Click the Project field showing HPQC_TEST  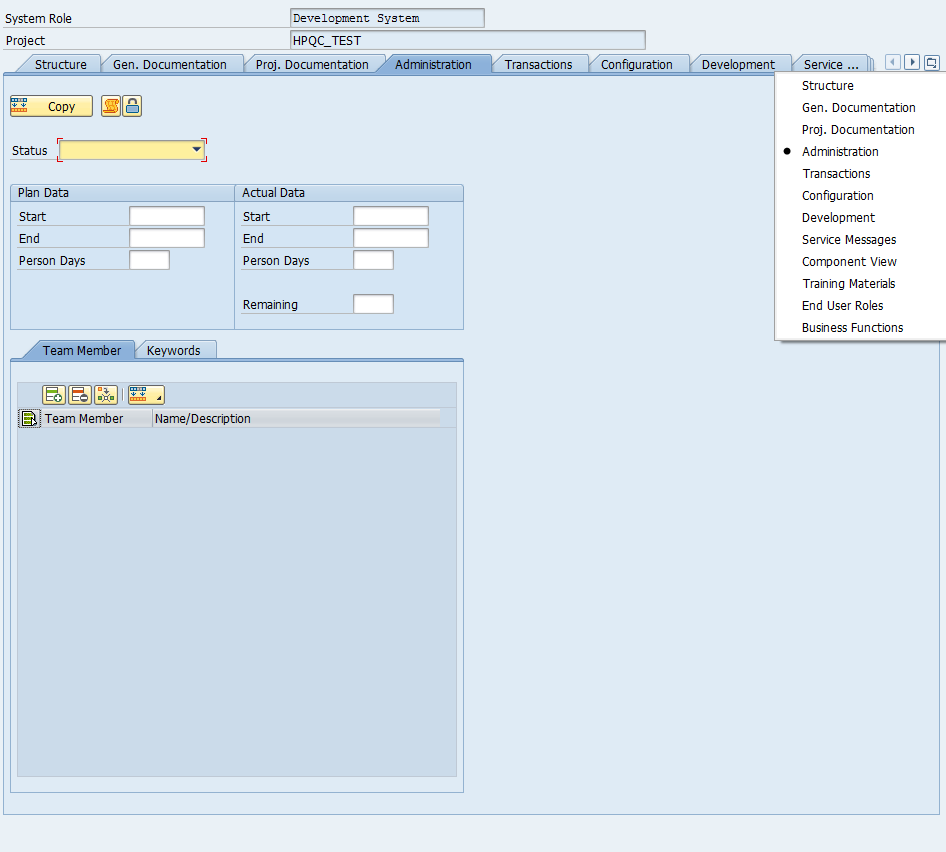coord(468,40)
